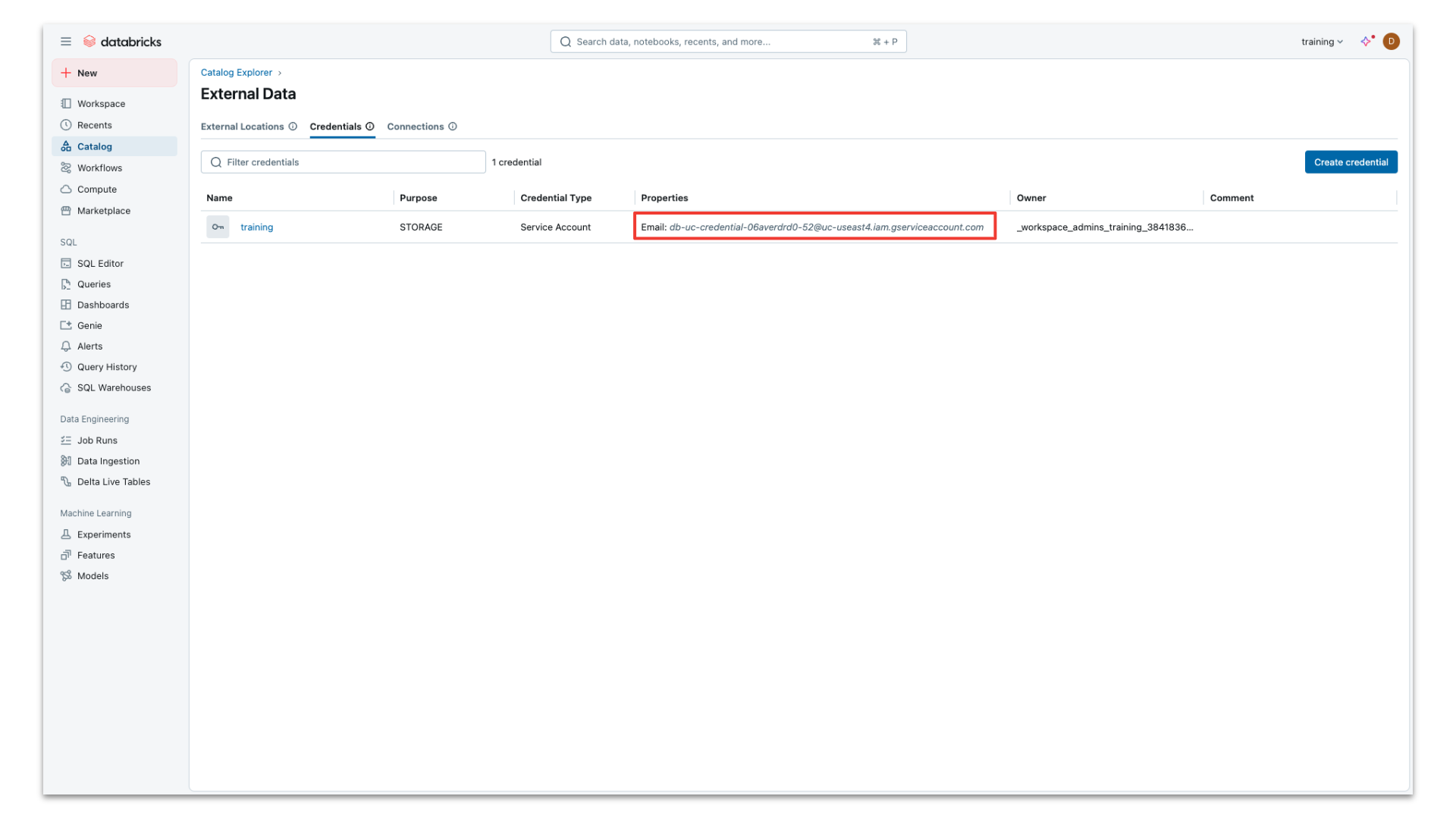Open the Genie sidebar item
The image size is (1456, 818).
(89, 325)
